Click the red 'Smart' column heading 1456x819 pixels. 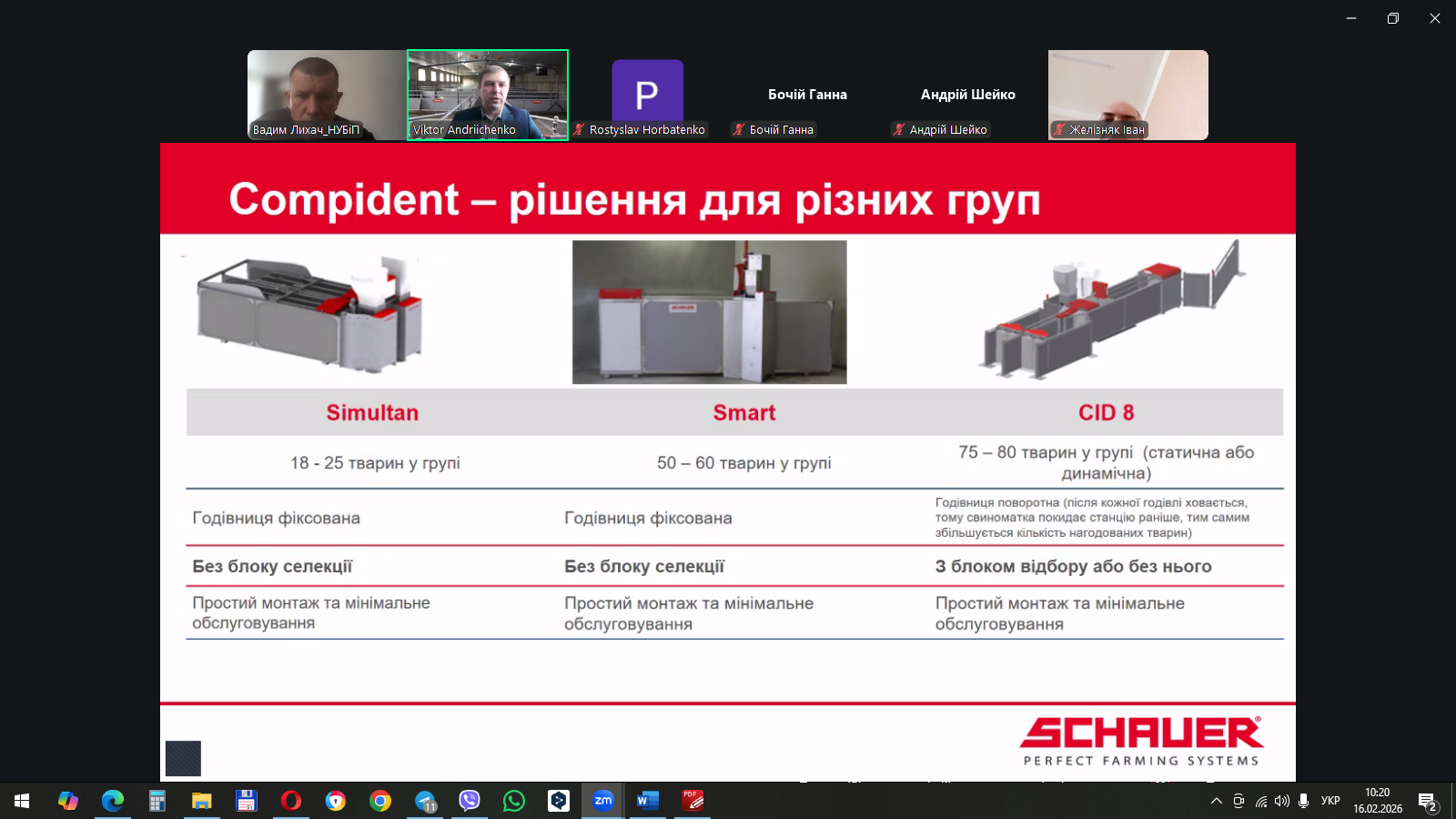pyautogui.click(x=744, y=412)
